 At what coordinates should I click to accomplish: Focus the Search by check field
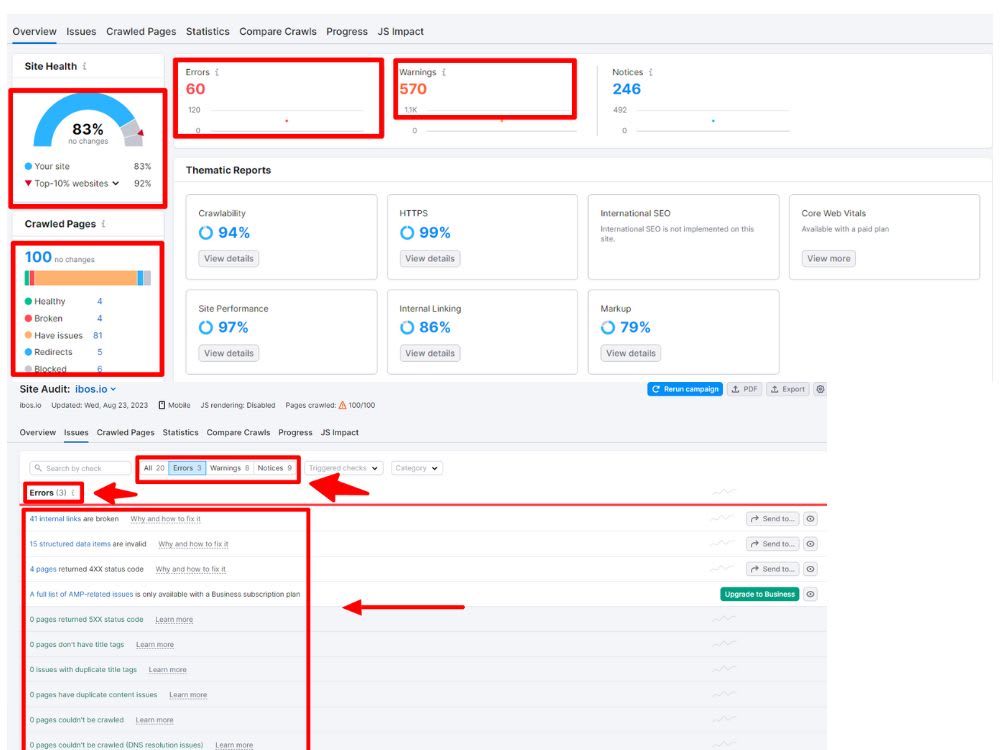tap(80, 468)
